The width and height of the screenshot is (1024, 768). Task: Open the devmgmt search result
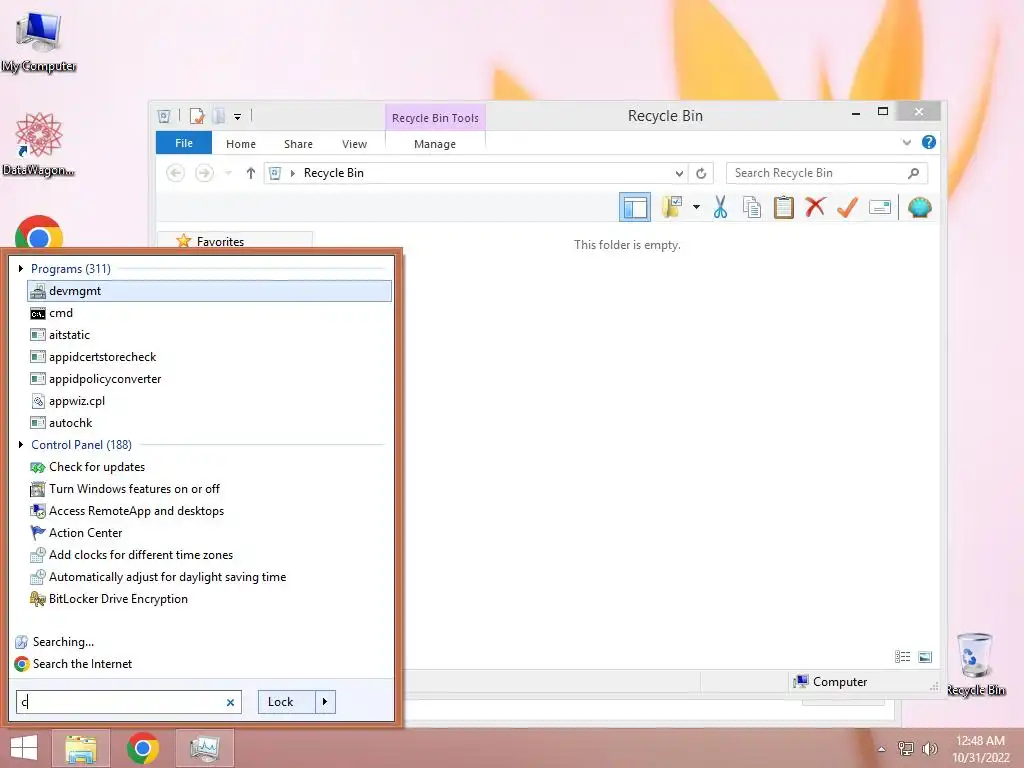[x=209, y=291]
